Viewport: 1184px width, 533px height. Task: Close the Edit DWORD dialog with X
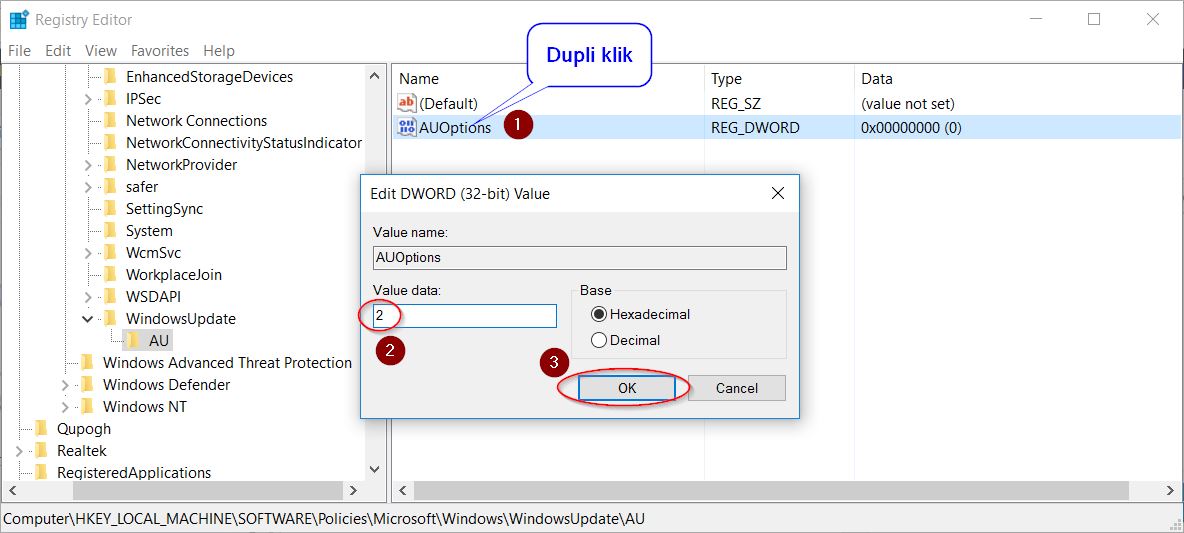tap(778, 193)
